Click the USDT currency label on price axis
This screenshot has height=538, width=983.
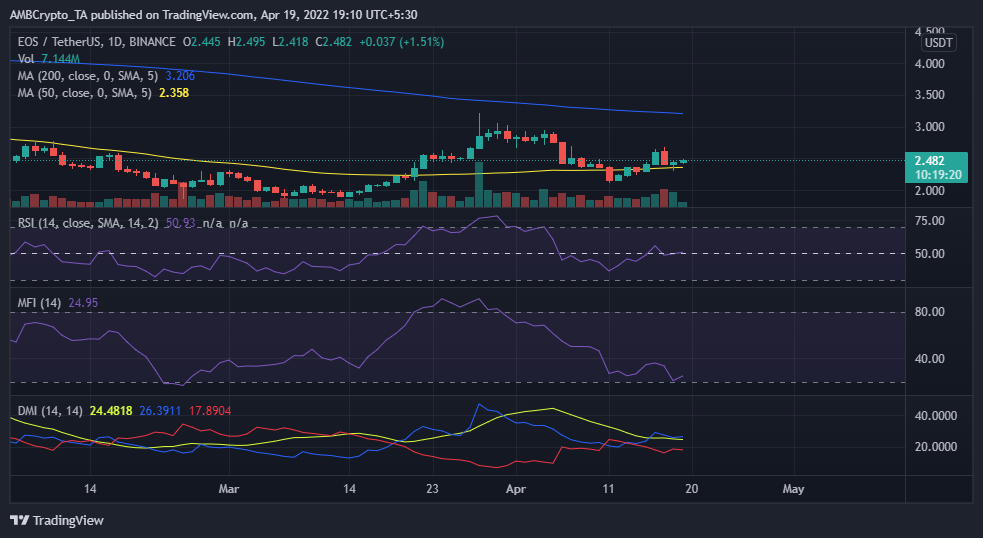938,43
